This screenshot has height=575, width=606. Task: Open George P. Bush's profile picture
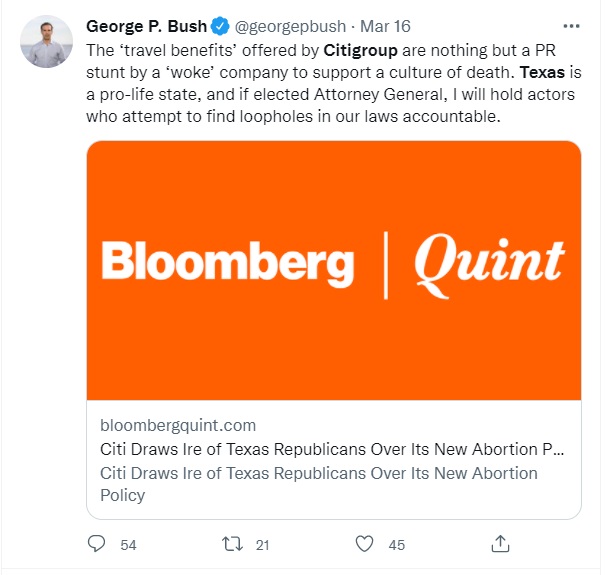(x=46, y=42)
